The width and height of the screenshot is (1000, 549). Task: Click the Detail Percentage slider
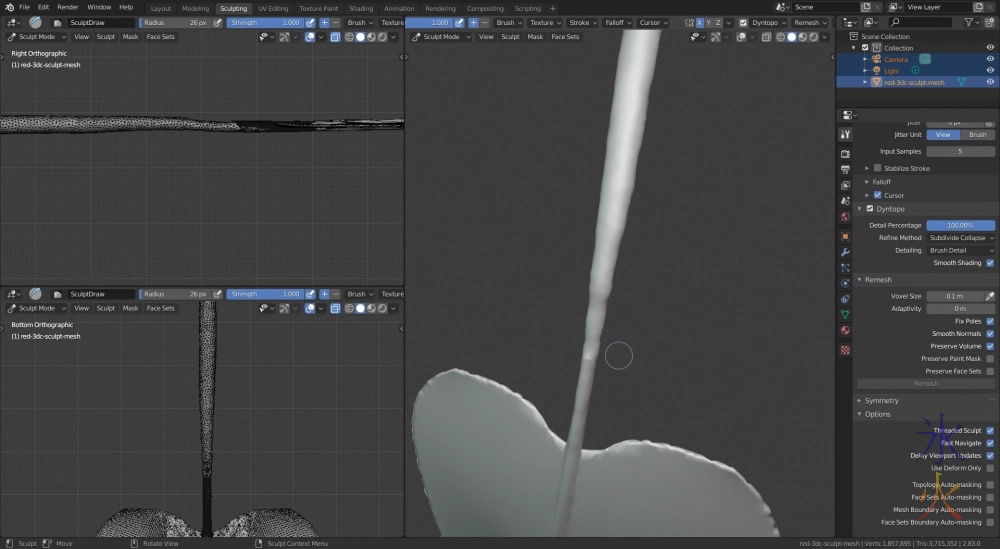click(960, 225)
